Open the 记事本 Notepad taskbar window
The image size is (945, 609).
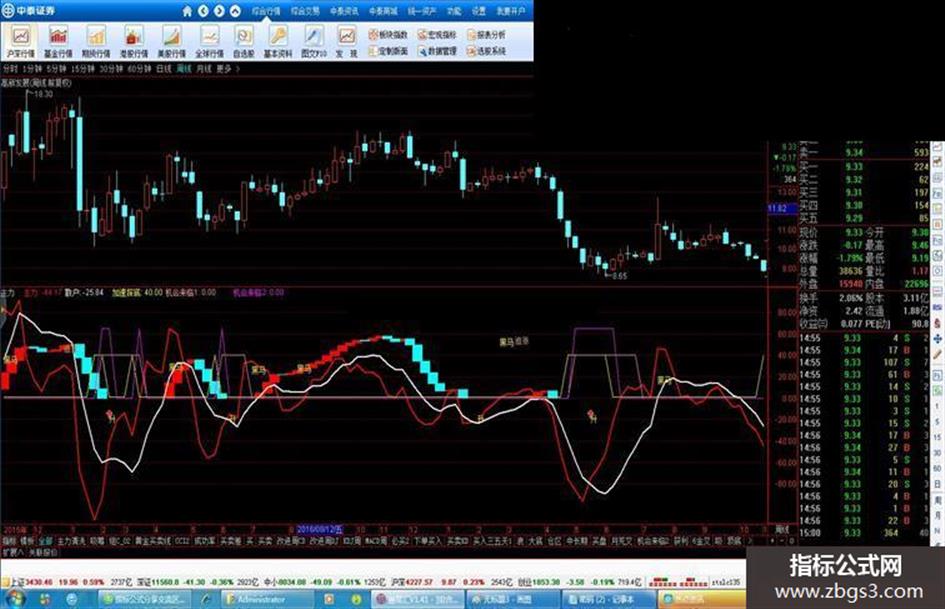pos(607,599)
